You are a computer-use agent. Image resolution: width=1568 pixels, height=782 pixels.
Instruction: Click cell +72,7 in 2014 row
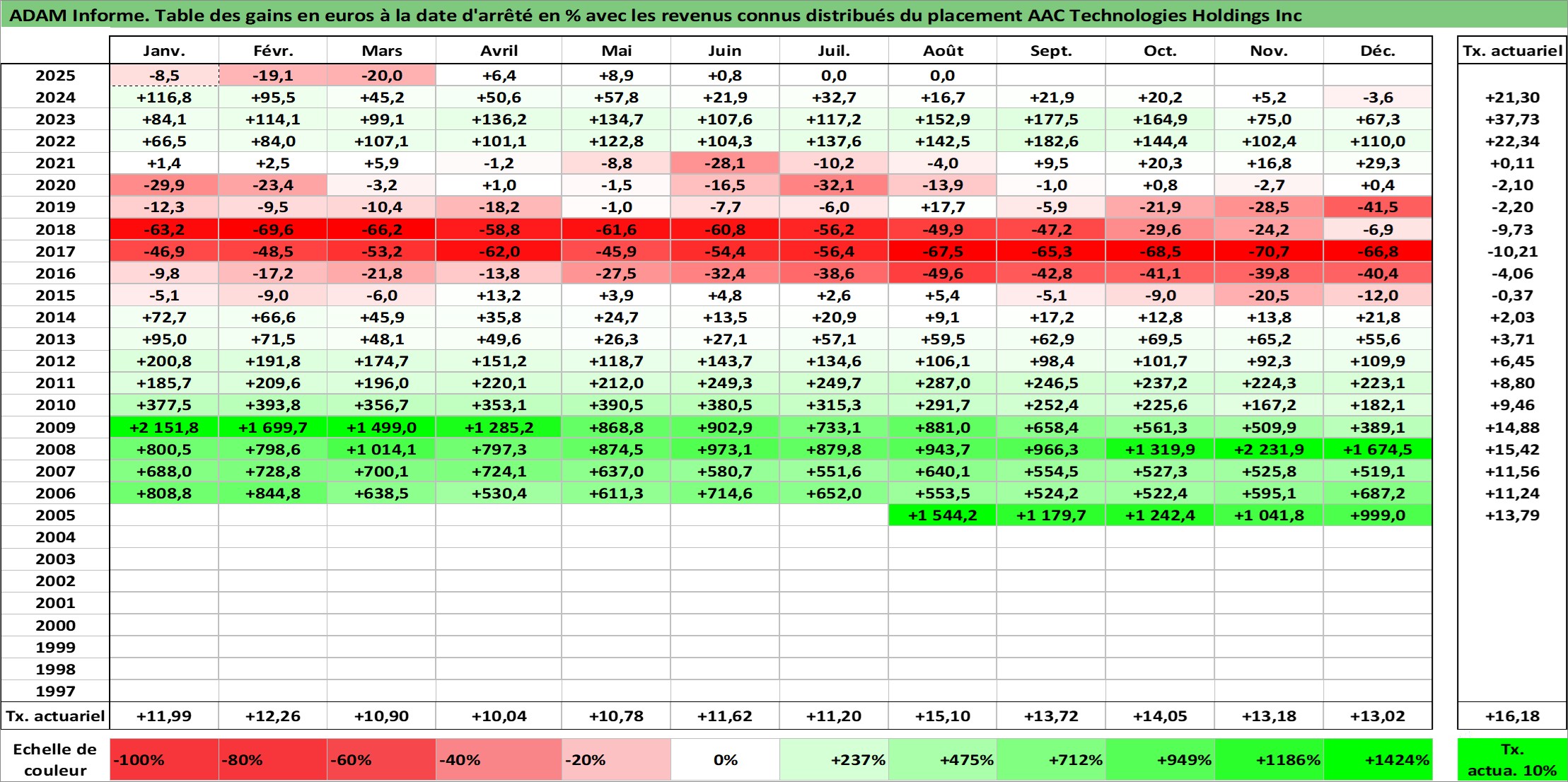pyautogui.click(x=164, y=317)
